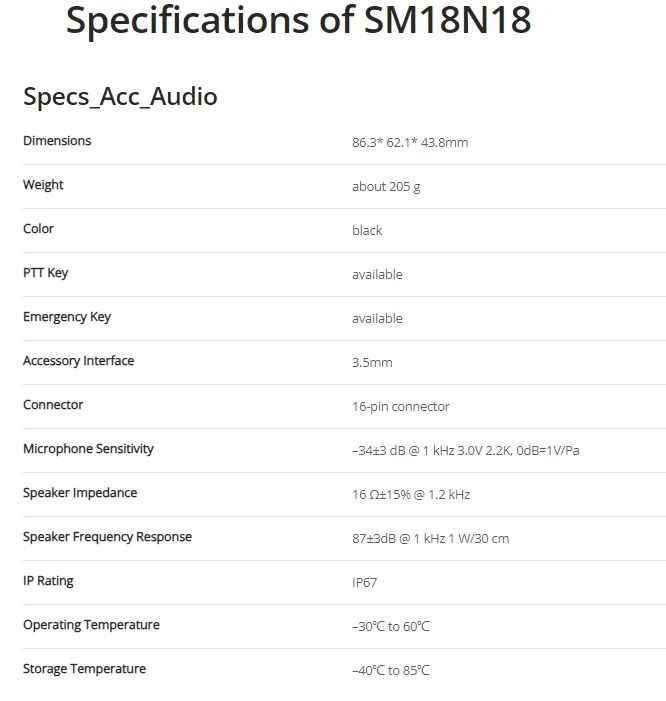Screen dimensions: 666x701
Task: Click the Color row label
Action: tap(38, 229)
